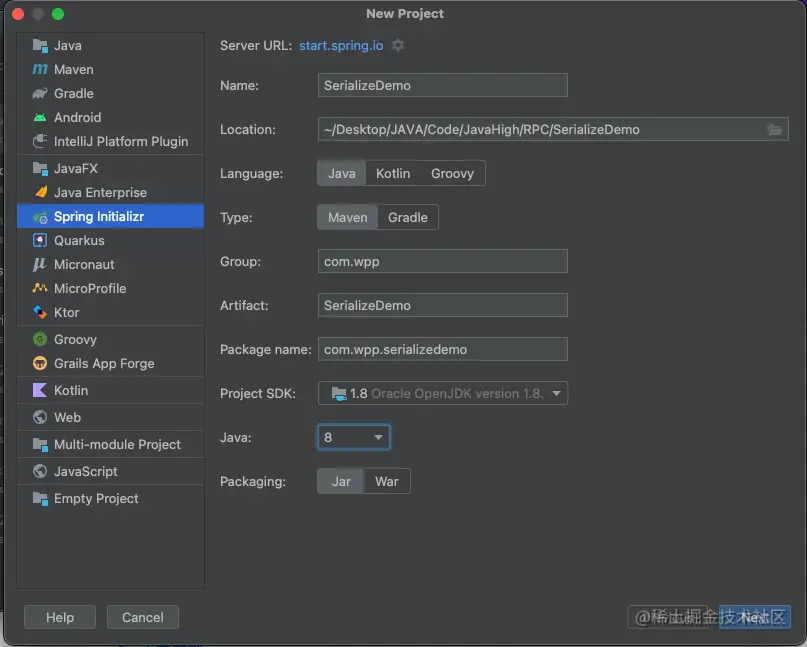Viewport: 807px width, 647px height.
Task: Pick the Web globe icon
Action: point(40,417)
